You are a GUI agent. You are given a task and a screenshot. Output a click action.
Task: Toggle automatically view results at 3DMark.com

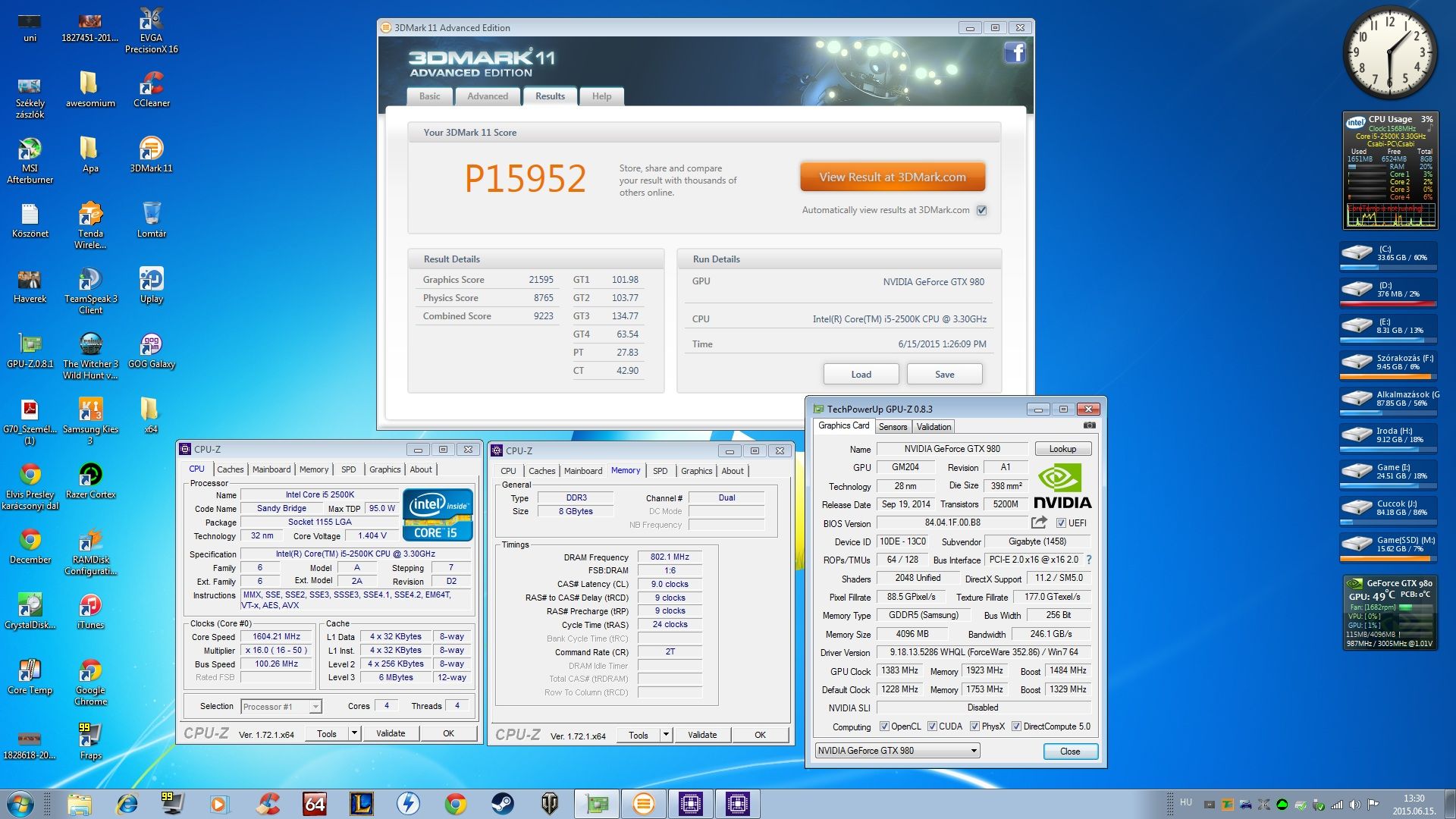pyautogui.click(x=982, y=210)
